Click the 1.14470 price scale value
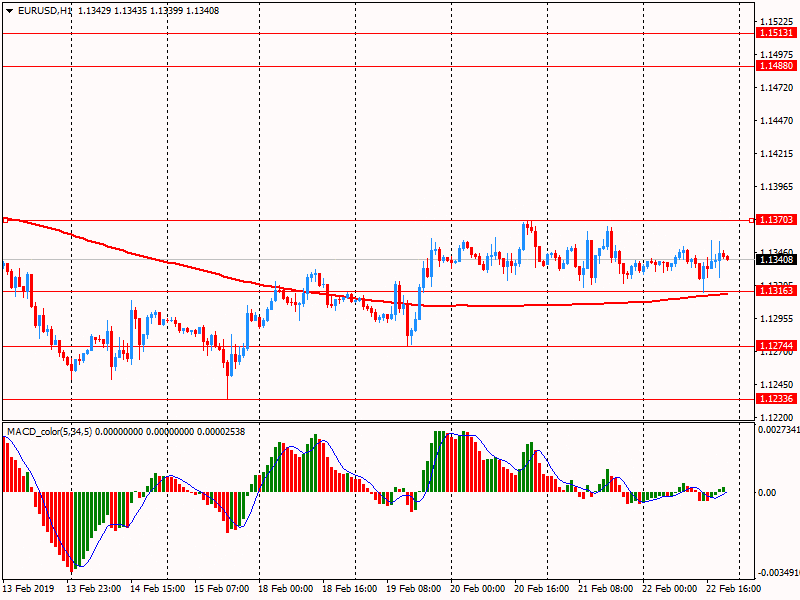This screenshot has height=600, width=800. pyautogui.click(x=775, y=121)
